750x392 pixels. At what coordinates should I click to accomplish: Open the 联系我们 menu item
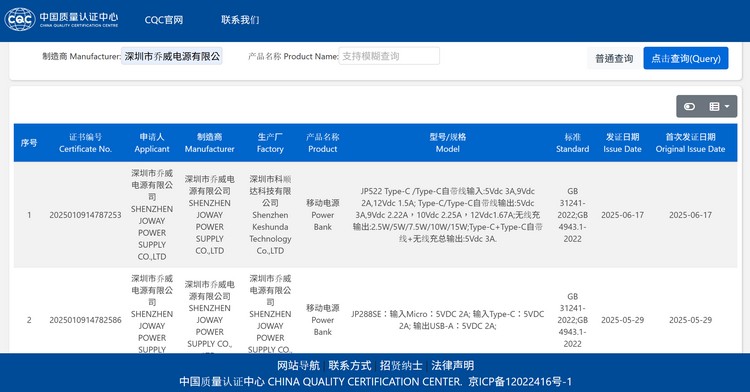pos(240,20)
